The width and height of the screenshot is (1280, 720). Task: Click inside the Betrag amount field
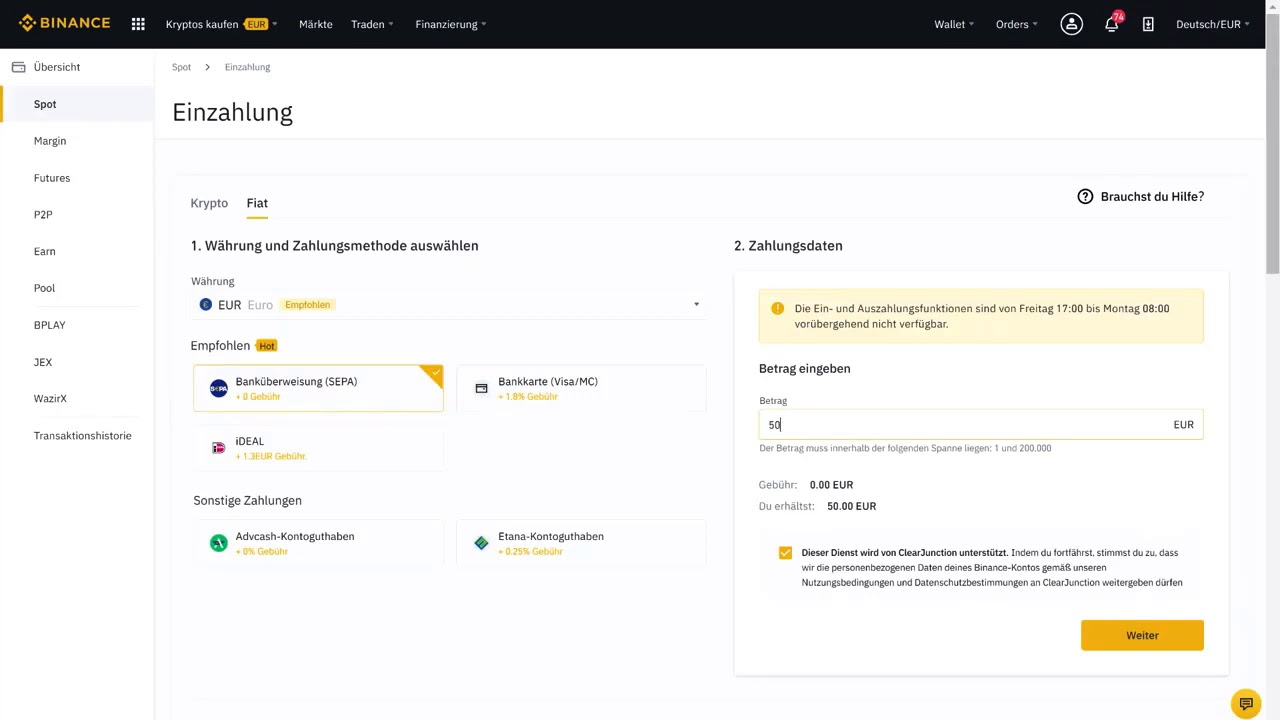[x=981, y=425]
